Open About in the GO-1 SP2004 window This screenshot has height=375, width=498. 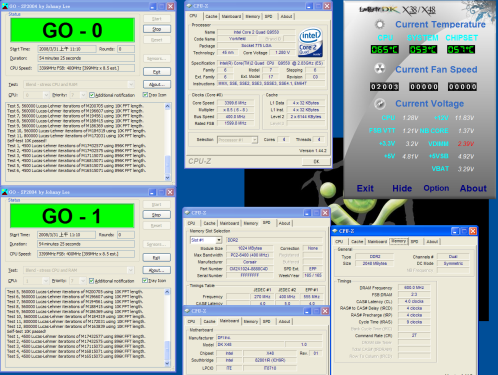click(x=157, y=270)
